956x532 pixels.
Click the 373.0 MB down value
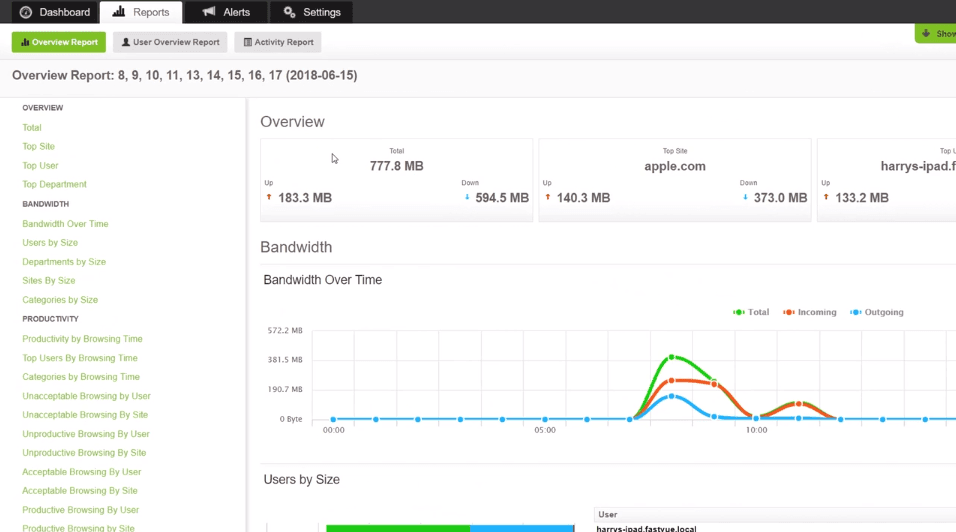[780, 198]
